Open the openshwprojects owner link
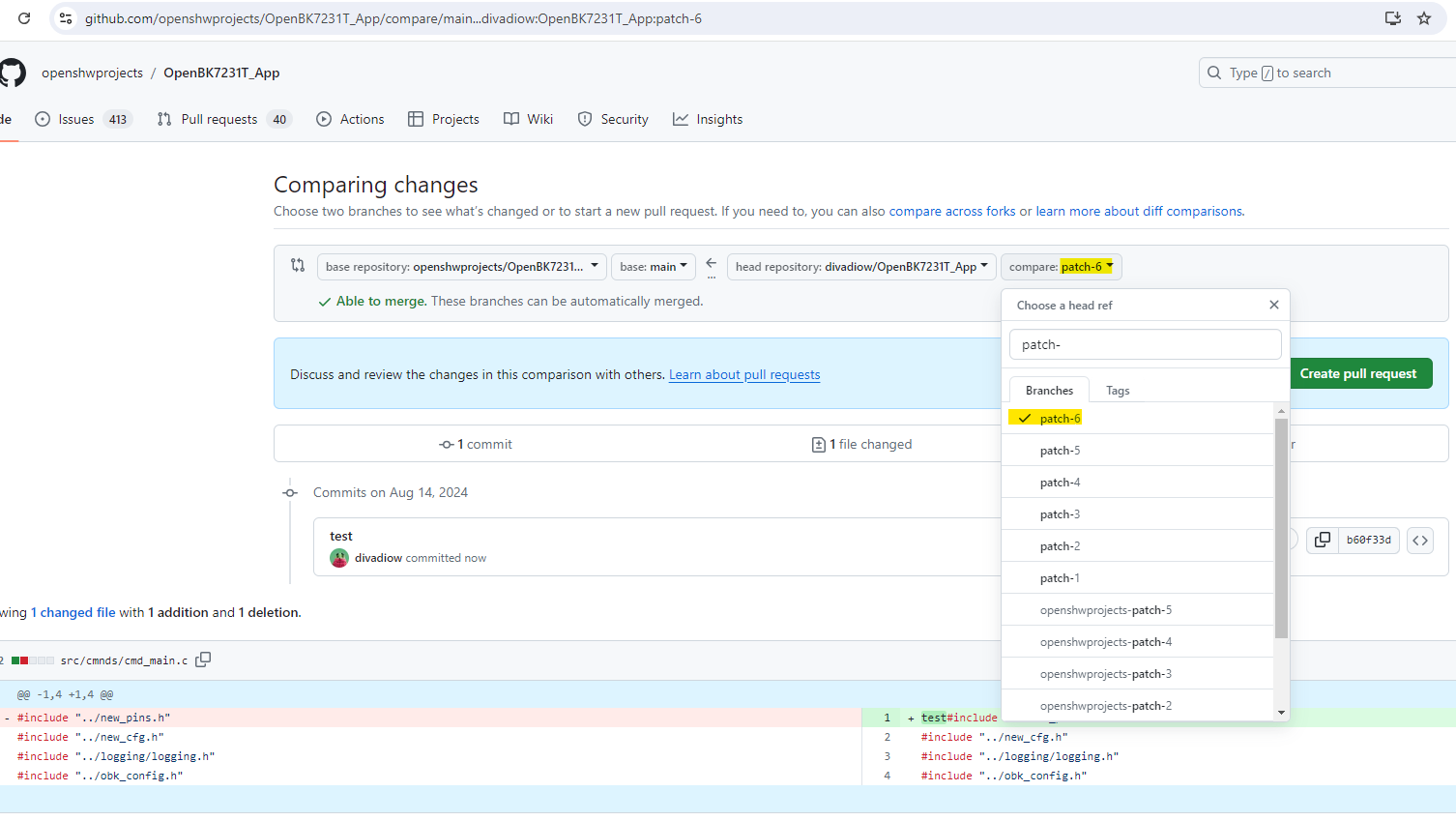This screenshot has height=821, width=1456. click(x=92, y=73)
